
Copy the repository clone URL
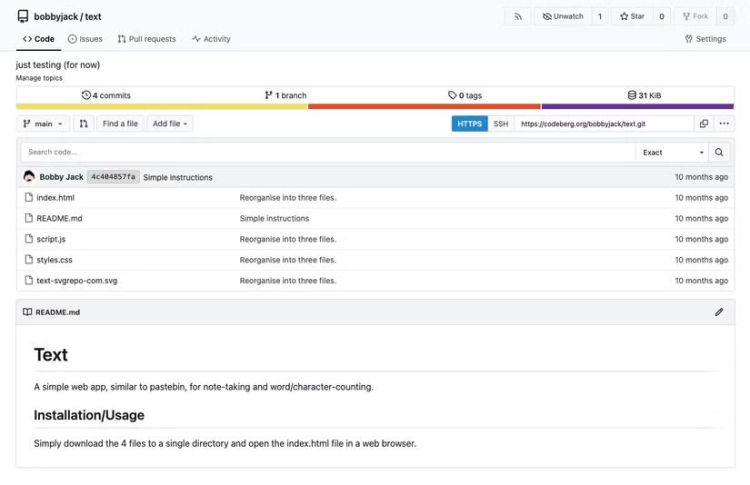[x=704, y=124]
